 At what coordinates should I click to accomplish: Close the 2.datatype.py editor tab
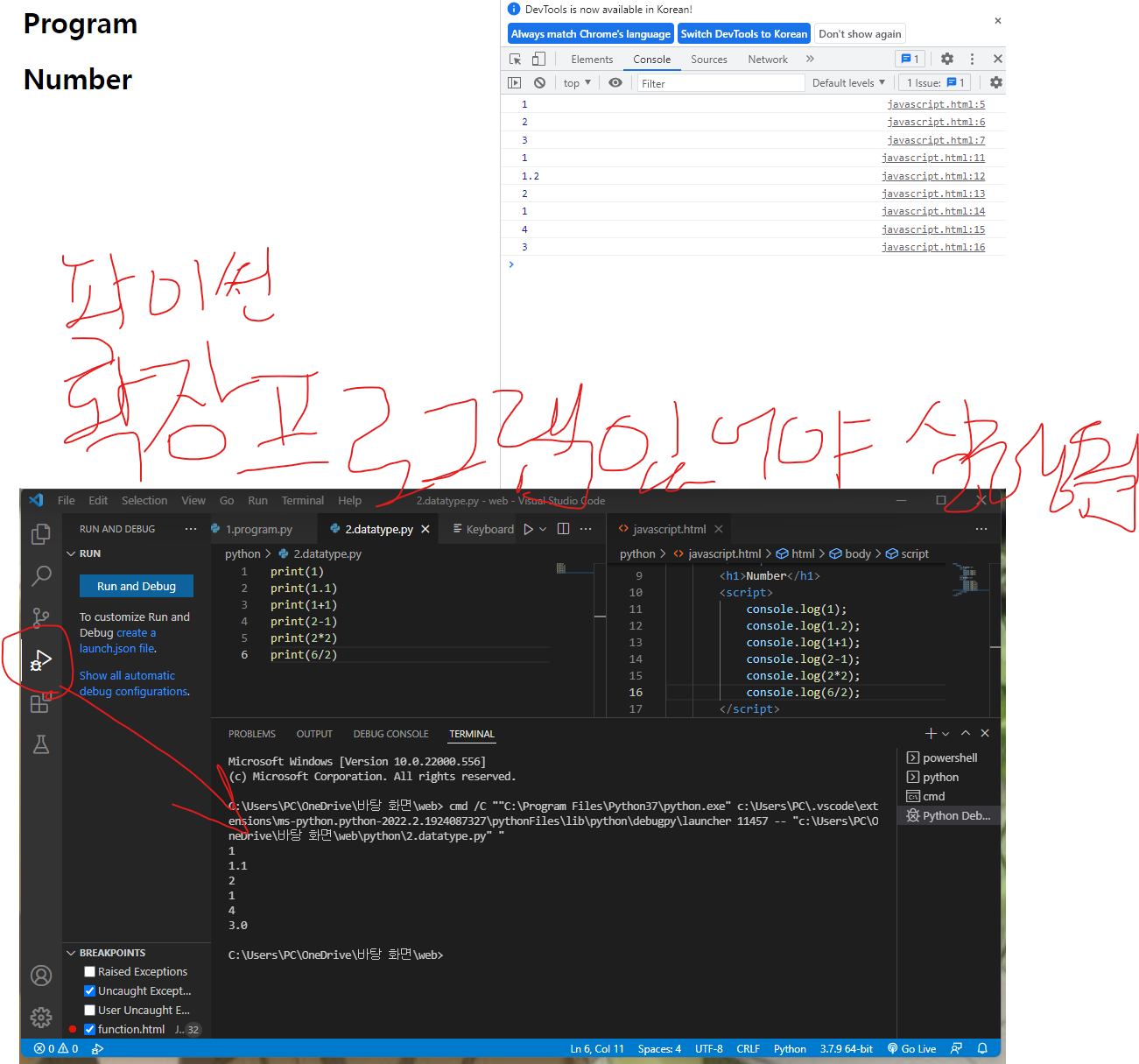point(425,529)
